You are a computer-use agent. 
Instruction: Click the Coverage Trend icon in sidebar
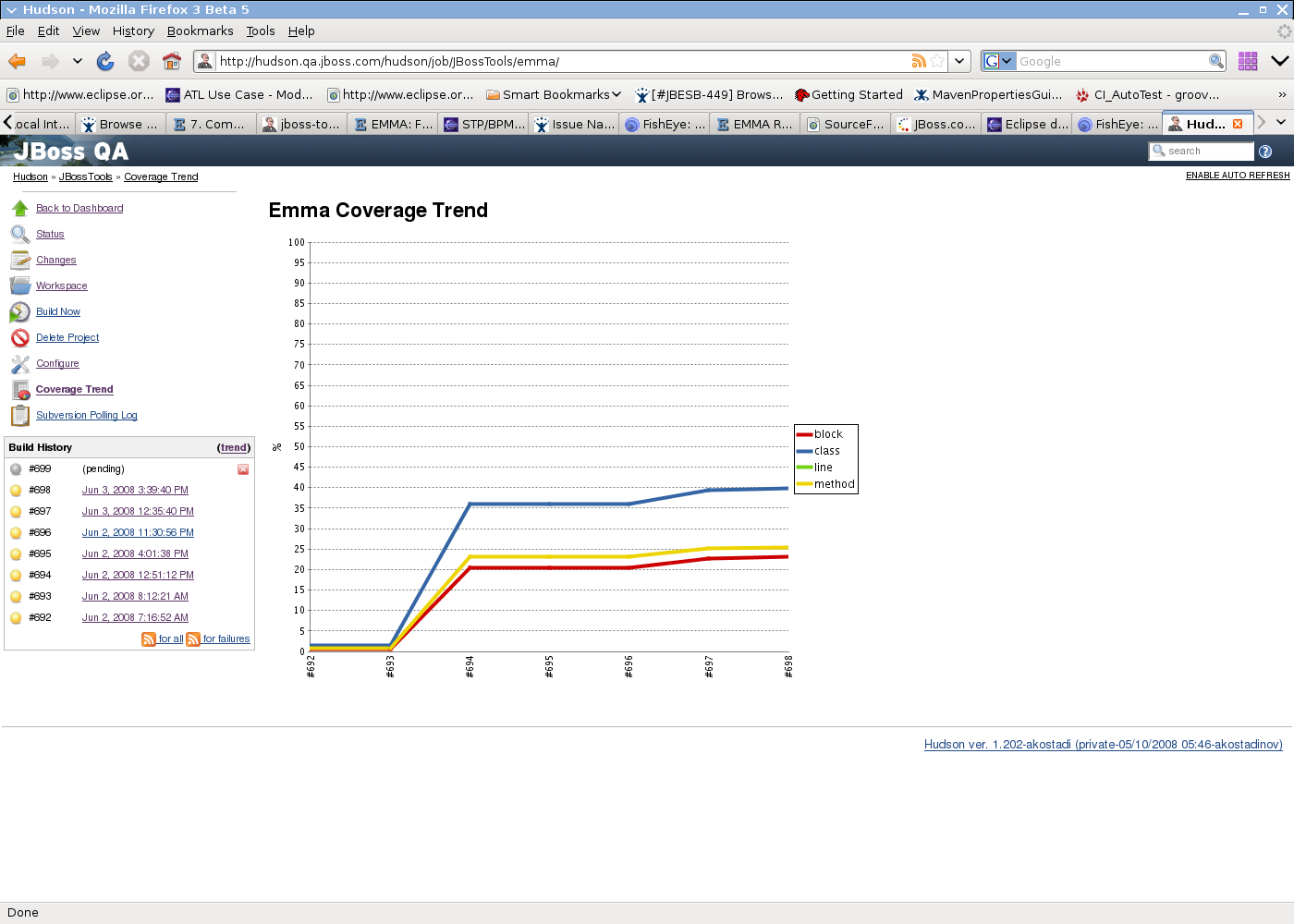click(20, 389)
